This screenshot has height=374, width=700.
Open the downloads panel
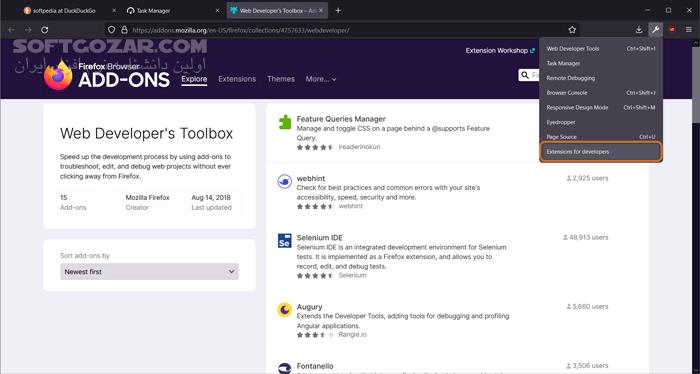(x=639, y=30)
